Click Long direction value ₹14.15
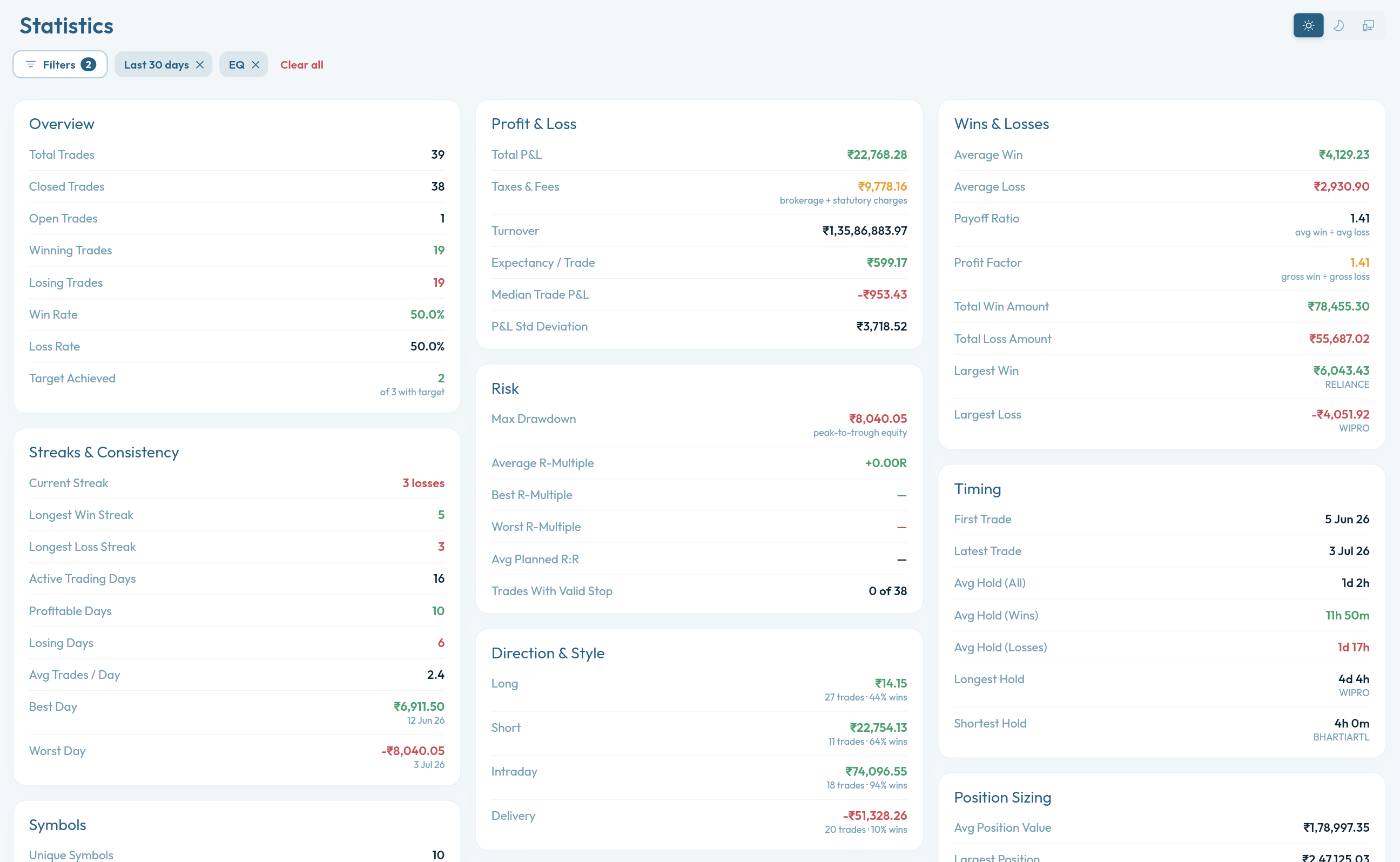 point(891,683)
